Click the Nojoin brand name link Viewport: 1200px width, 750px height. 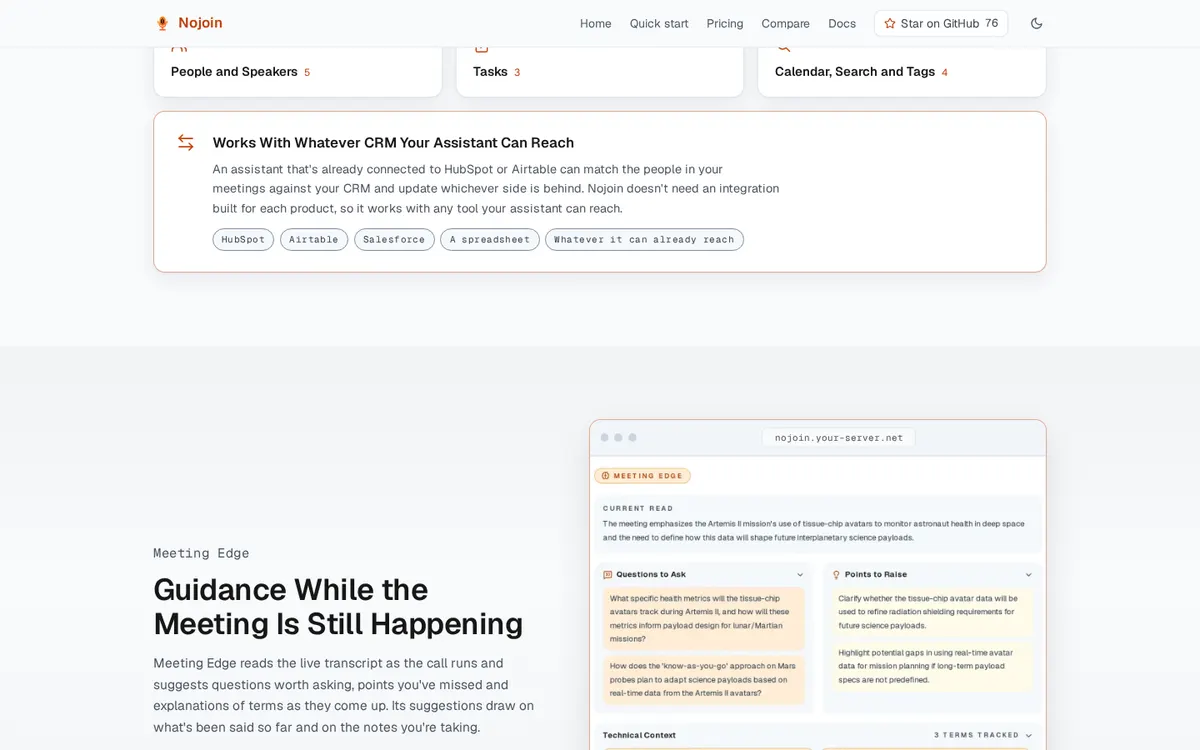(200, 23)
